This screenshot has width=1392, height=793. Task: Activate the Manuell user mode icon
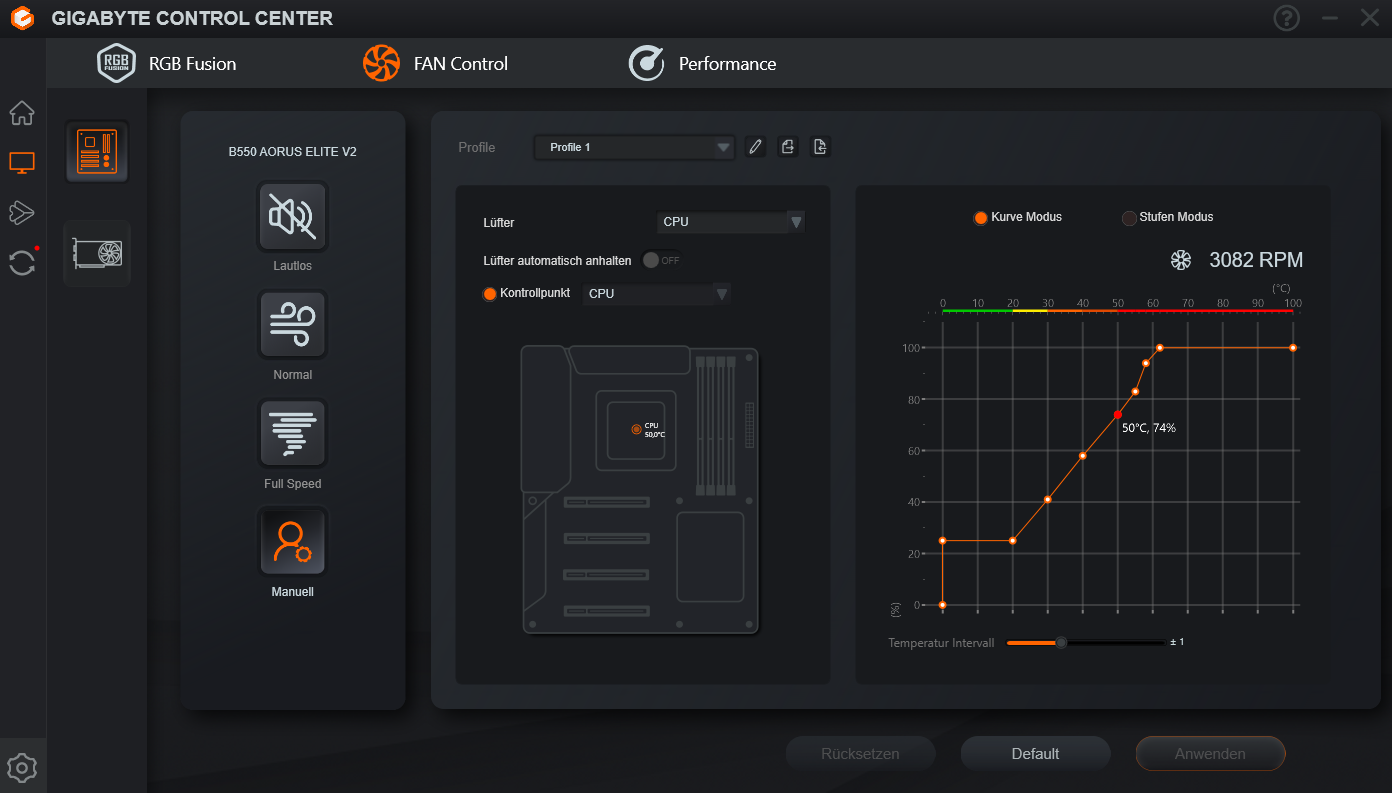click(293, 541)
